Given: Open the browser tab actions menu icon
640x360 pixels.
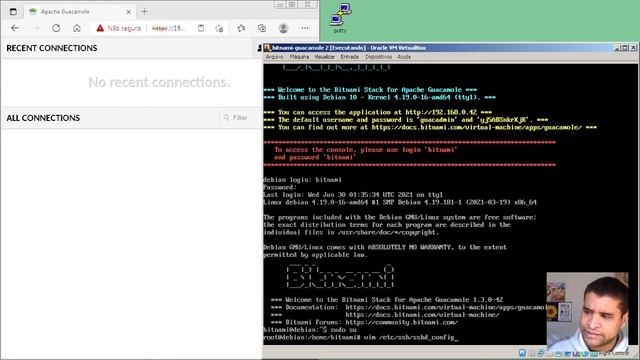Looking at the screenshot, I should pos(13,12).
